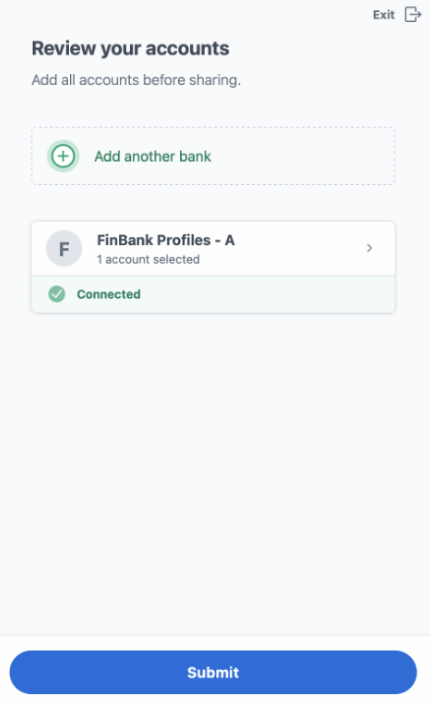Click the light green Connected status strip
The height and width of the screenshot is (706, 430).
213,294
